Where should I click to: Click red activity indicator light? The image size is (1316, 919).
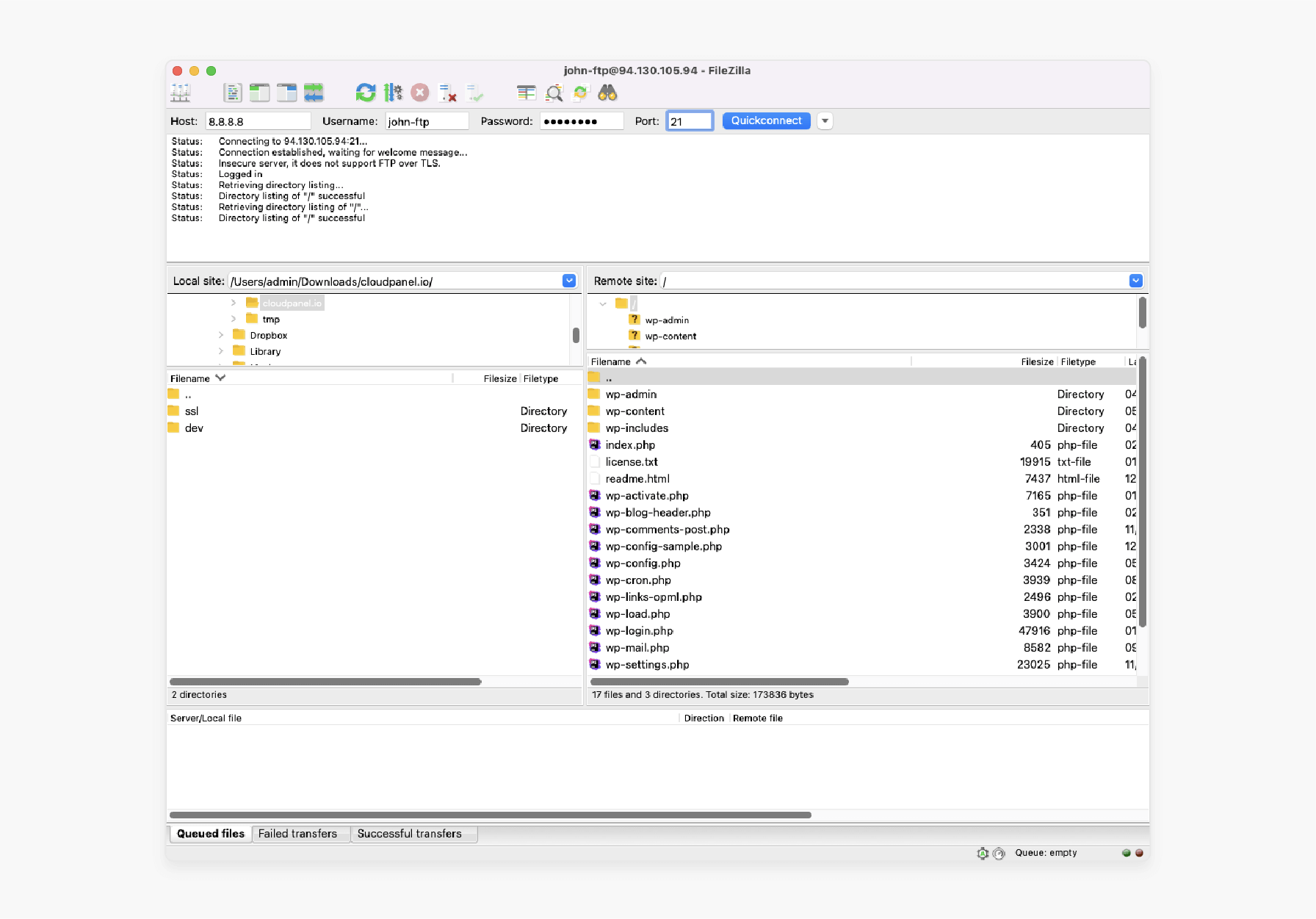(x=1139, y=853)
